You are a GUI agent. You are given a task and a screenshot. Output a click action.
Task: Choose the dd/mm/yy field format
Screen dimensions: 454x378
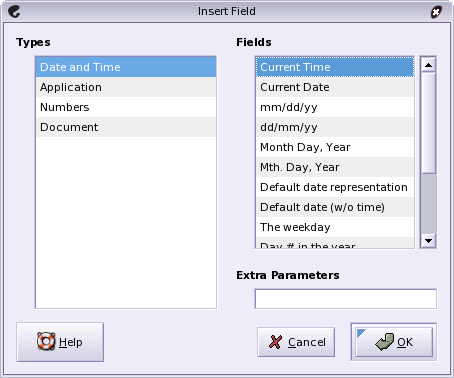(335, 127)
